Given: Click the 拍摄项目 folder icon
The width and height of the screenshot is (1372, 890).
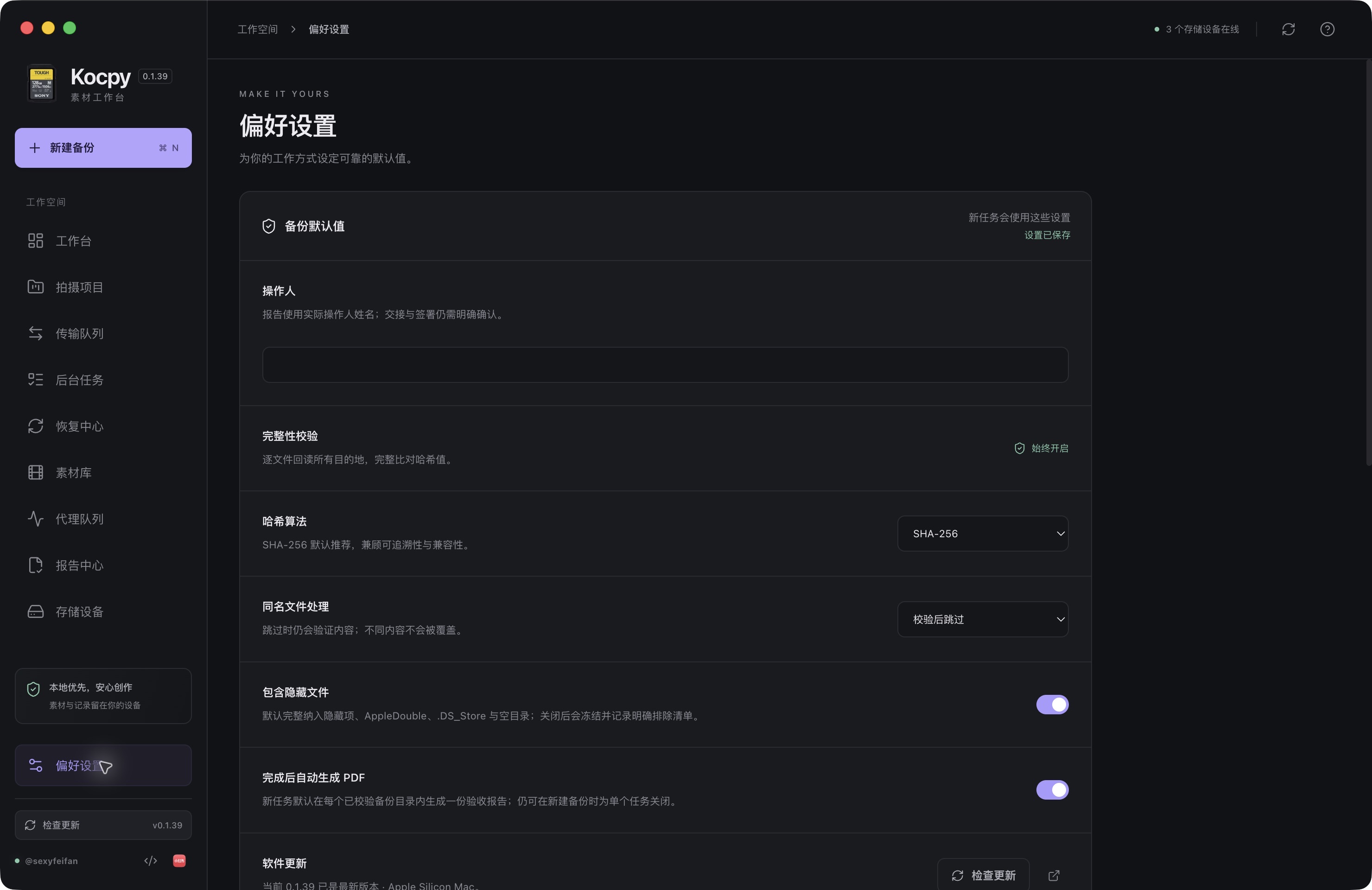Looking at the screenshot, I should (36, 287).
